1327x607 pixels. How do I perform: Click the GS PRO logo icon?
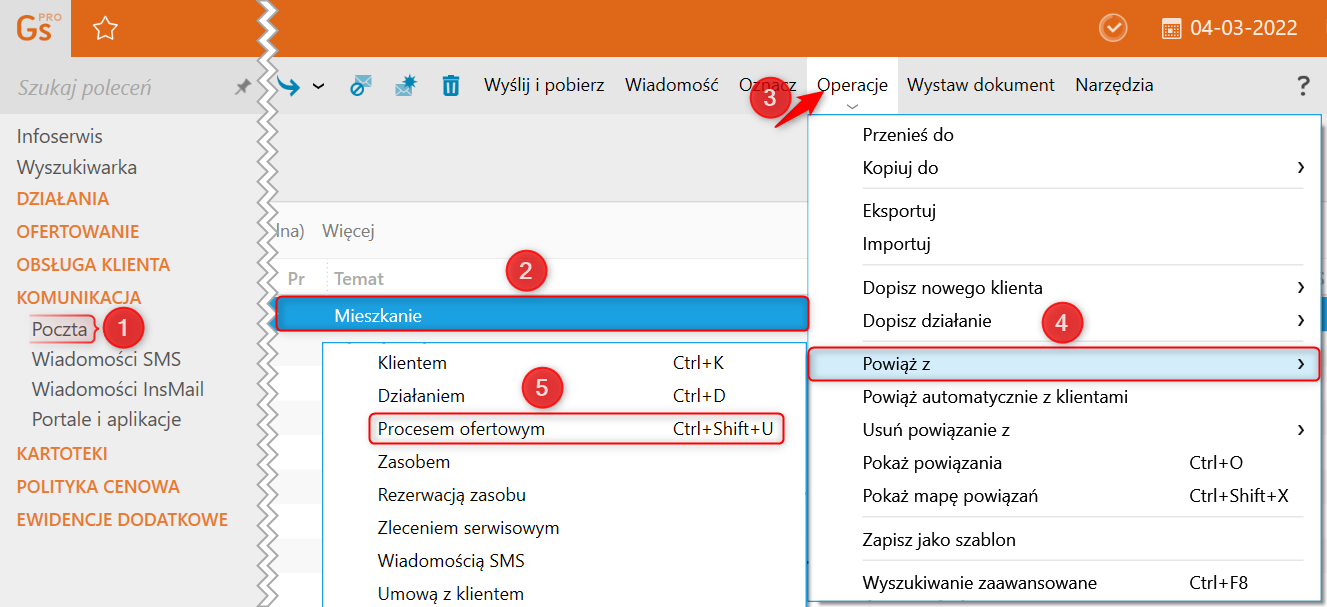[x=34, y=28]
